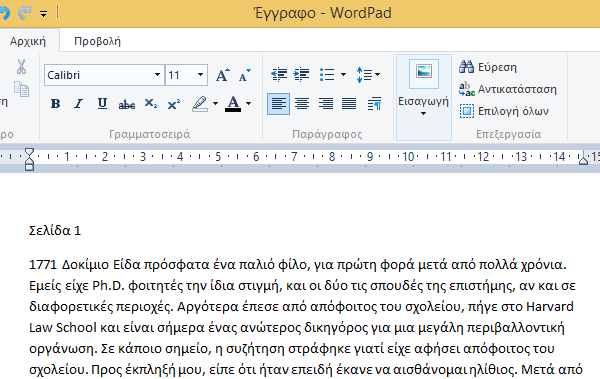This screenshot has height=379, width=600.
Task: Grow the font size with the large A icon
Action: coord(223,75)
